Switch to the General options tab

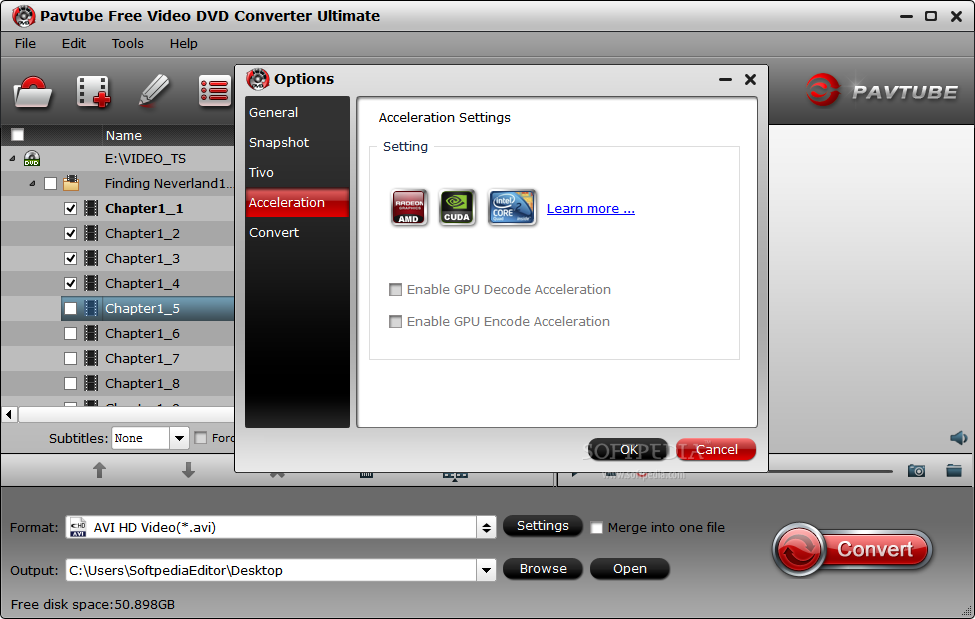click(297, 113)
